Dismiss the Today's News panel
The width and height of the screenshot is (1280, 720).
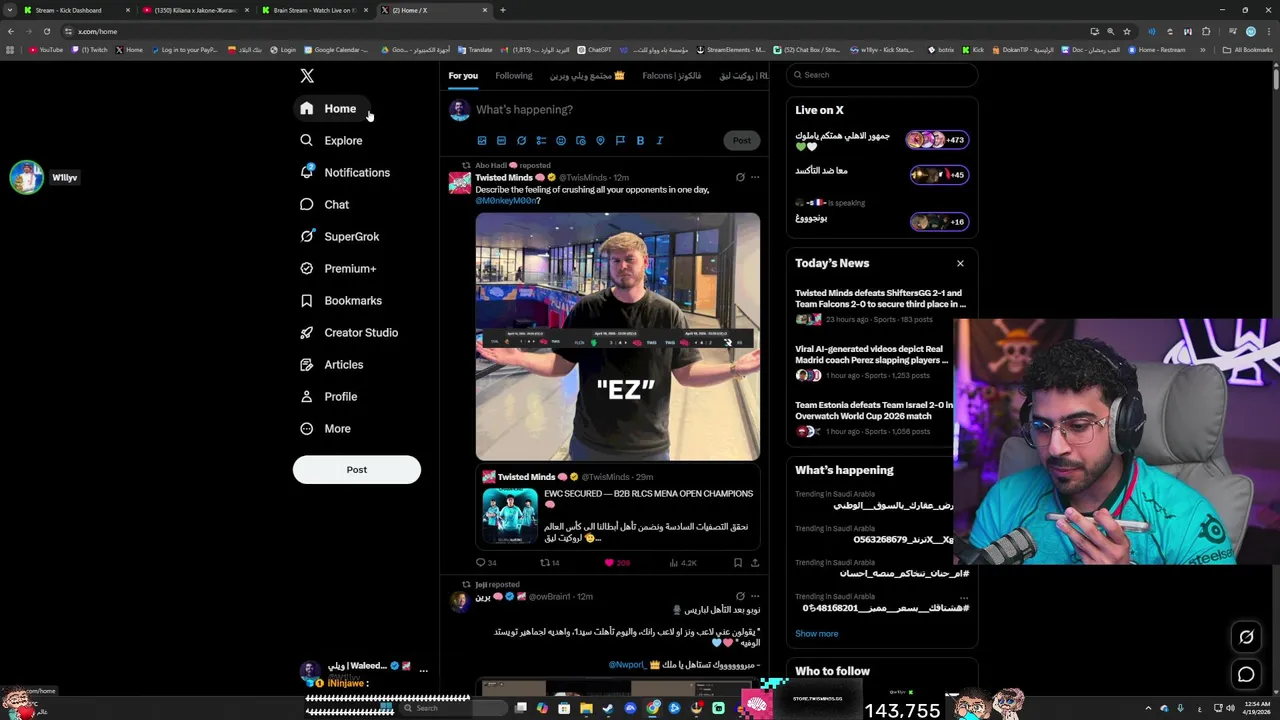pyautogui.click(x=960, y=264)
